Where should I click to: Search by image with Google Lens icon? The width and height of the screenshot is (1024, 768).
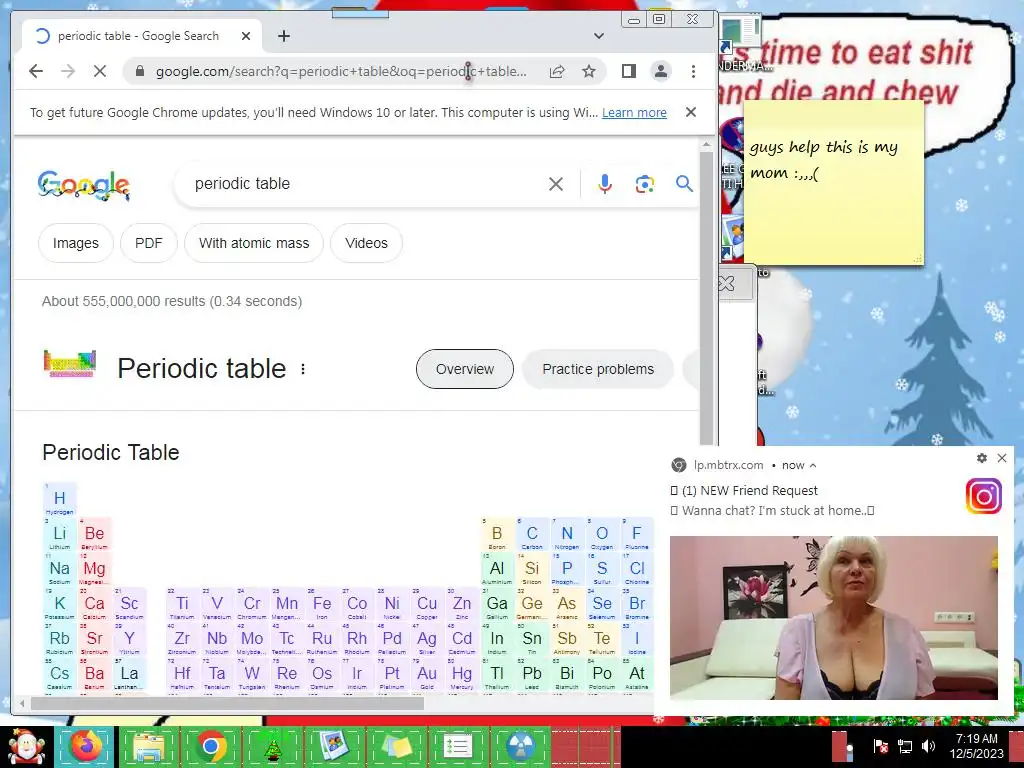(x=645, y=184)
